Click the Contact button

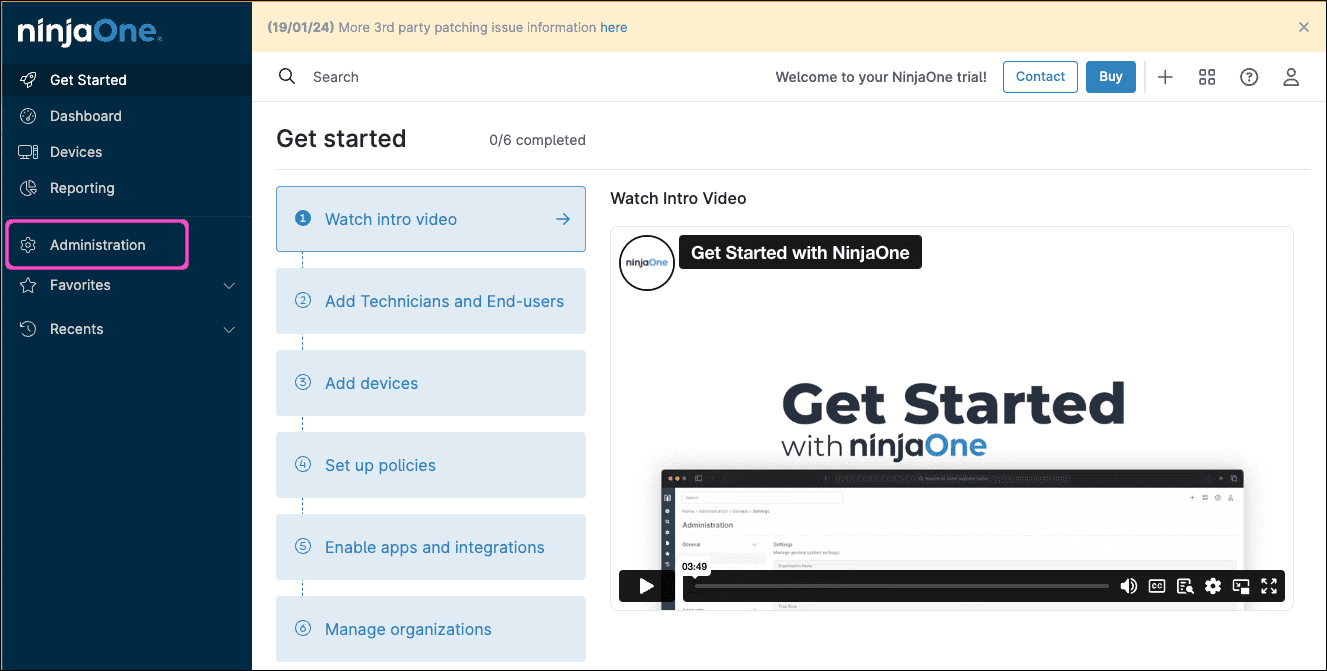click(1040, 77)
